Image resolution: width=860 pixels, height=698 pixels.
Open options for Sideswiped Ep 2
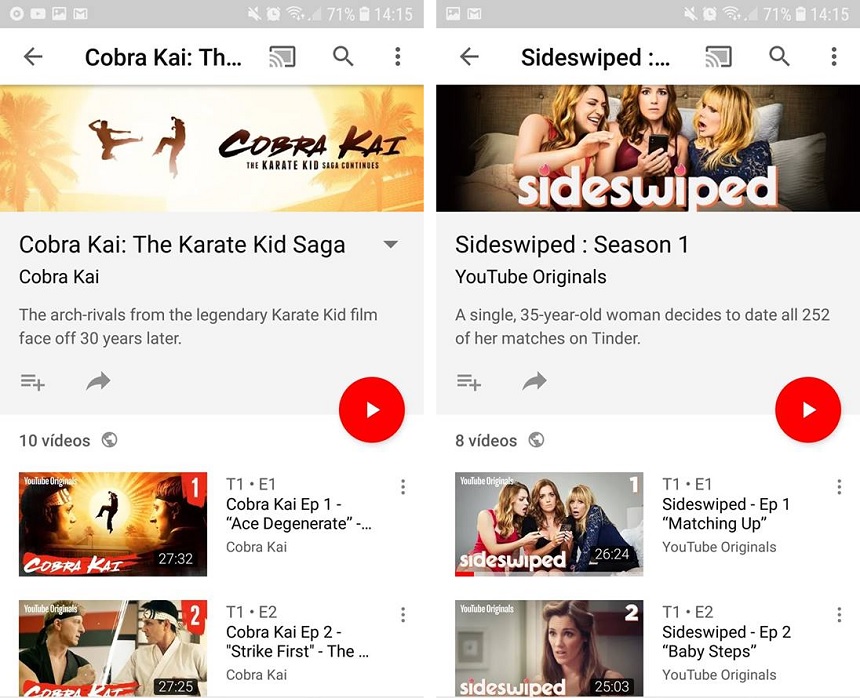839,615
